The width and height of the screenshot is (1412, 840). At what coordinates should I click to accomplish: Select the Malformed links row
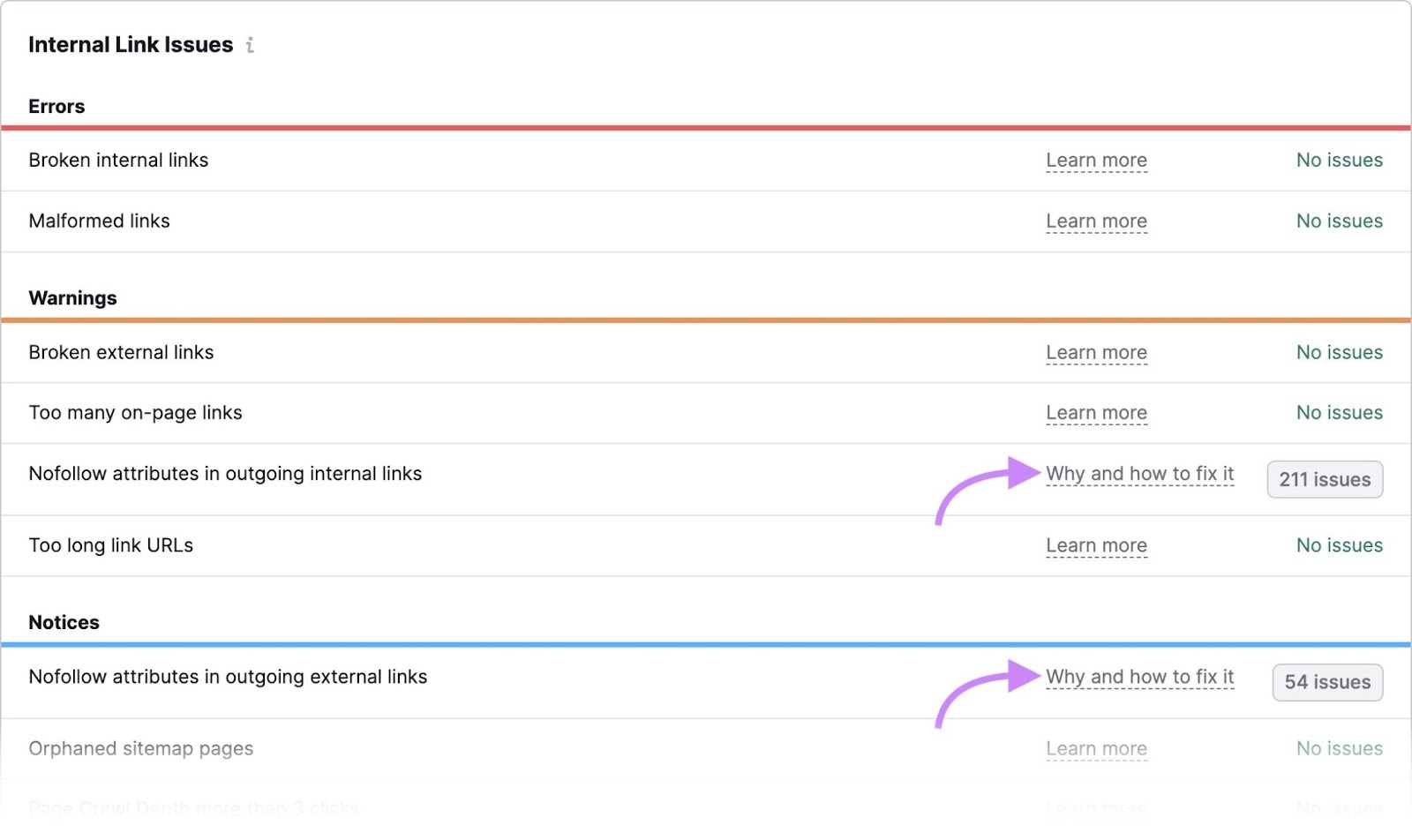click(99, 221)
